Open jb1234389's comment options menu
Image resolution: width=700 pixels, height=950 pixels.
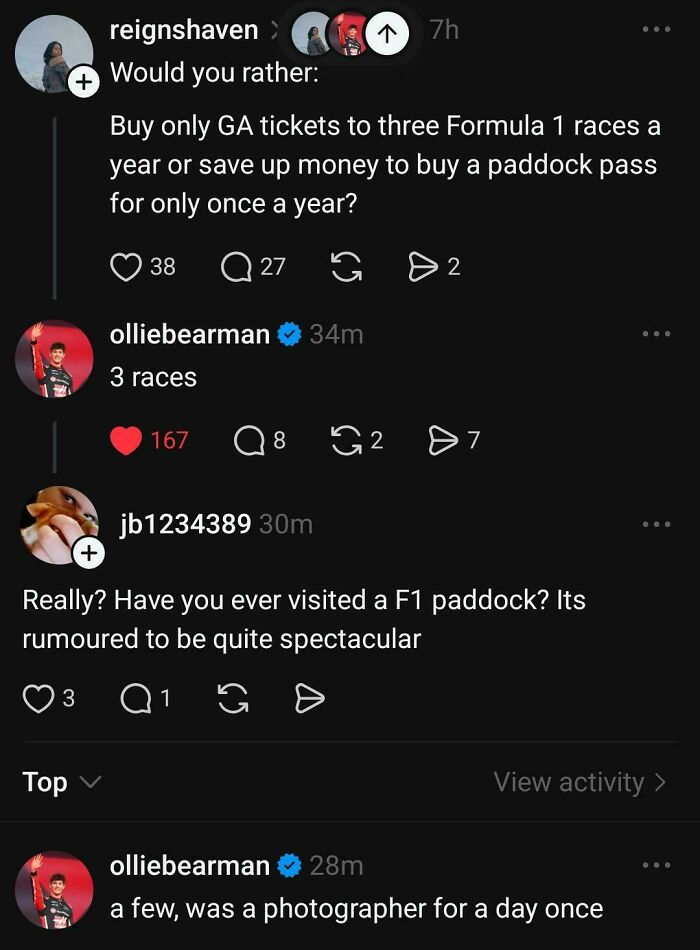point(658,524)
